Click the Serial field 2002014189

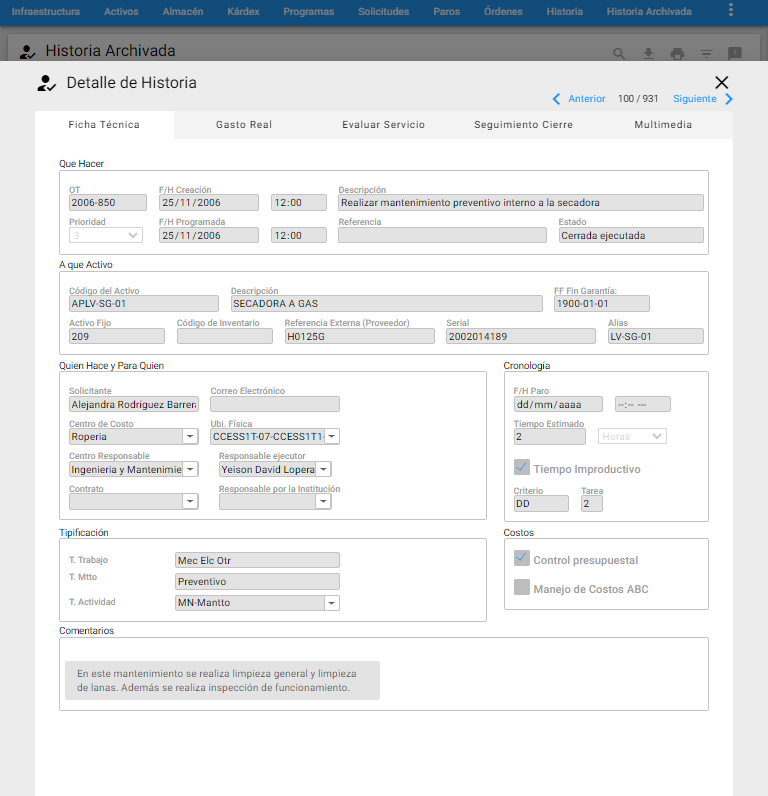521,336
